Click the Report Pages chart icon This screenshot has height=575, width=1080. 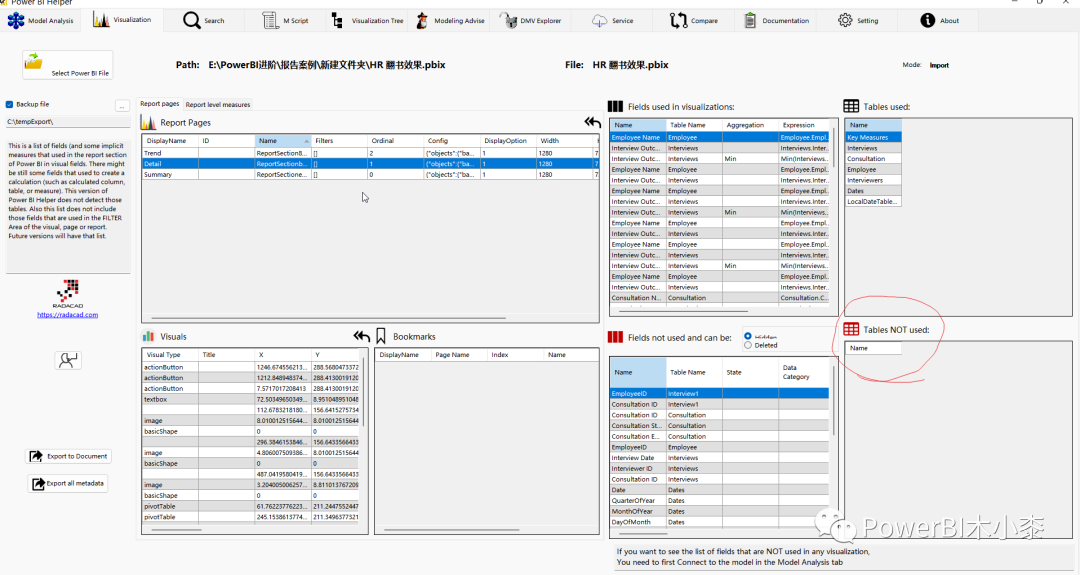click(148, 123)
